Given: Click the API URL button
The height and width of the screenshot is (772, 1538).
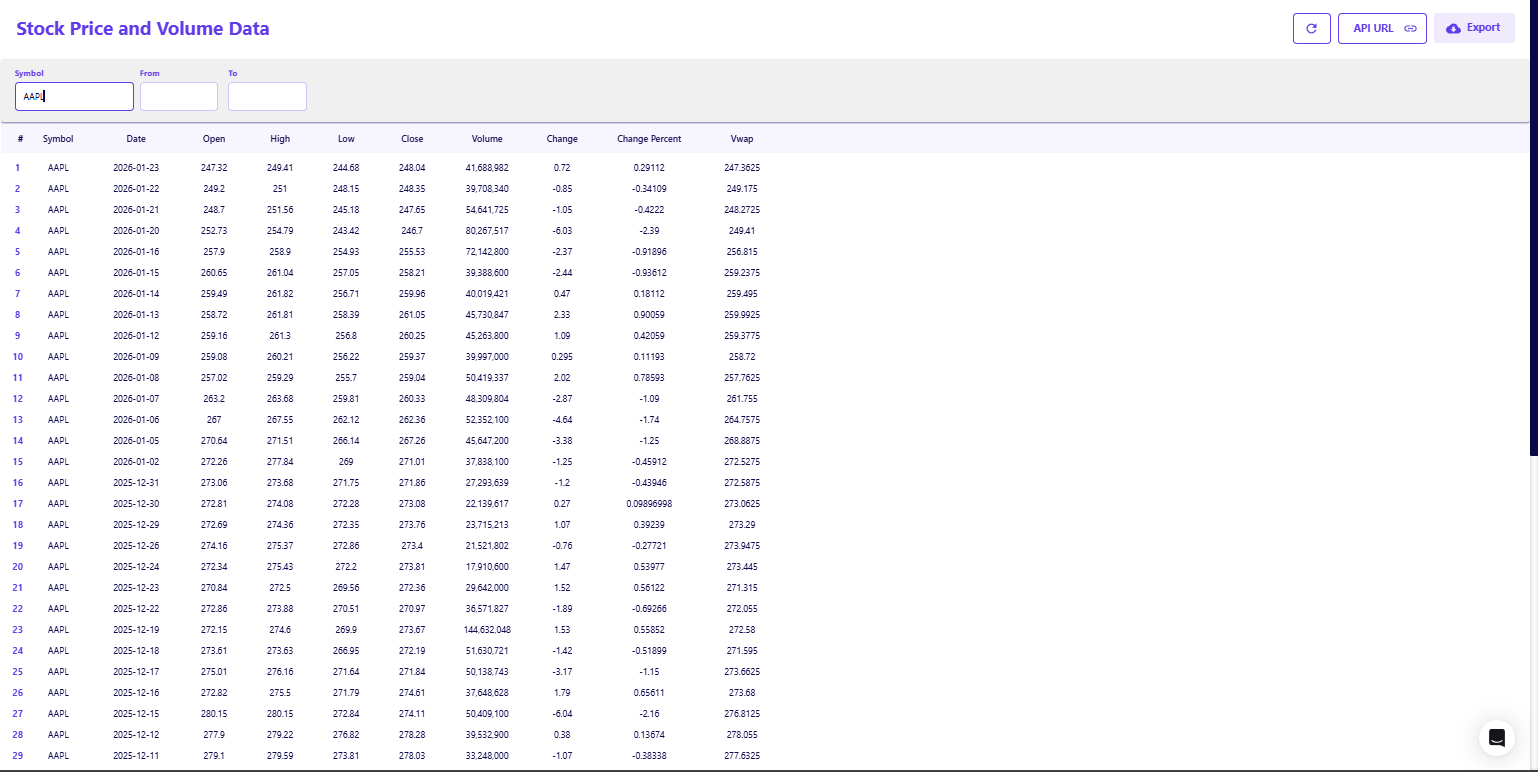Looking at the screenshot, I should click(1381, 28).
